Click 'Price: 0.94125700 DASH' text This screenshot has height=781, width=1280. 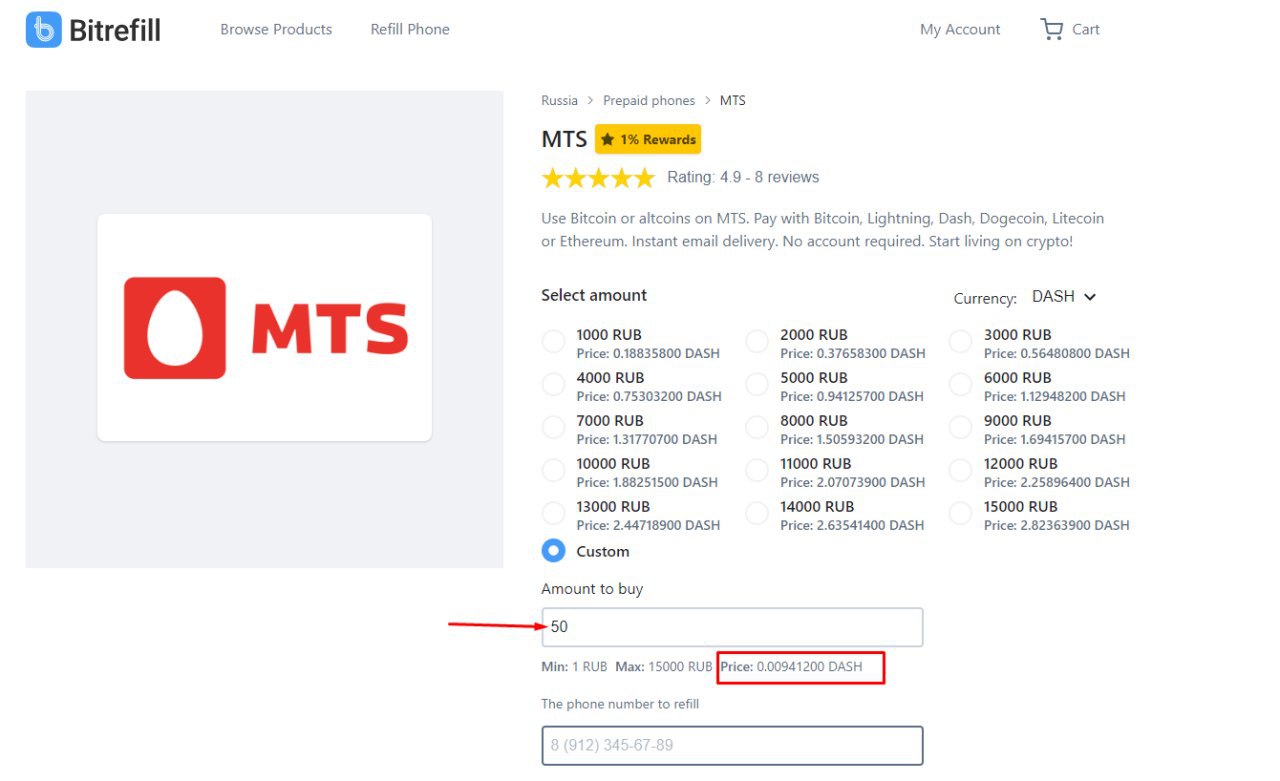tap(852, 396)
